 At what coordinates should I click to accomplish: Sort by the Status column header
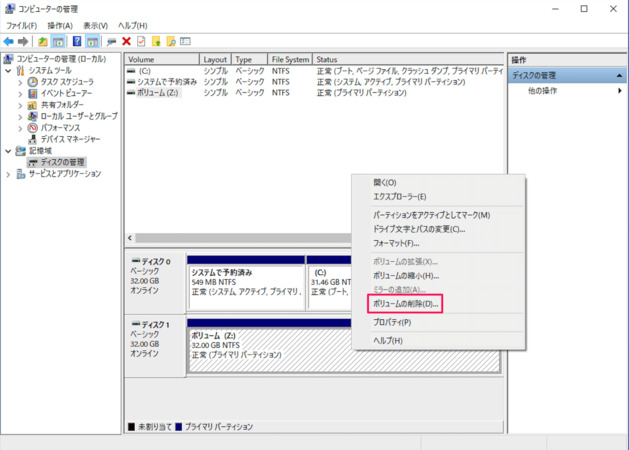tap(408, 59)
